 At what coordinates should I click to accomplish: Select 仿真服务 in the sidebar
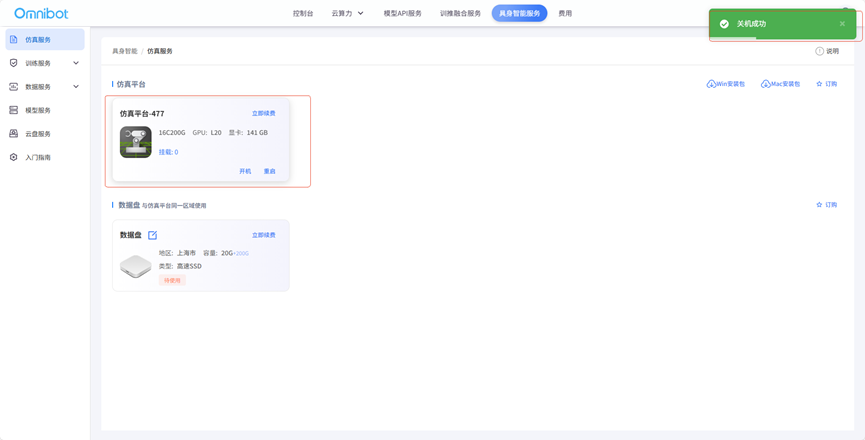coord(45,40)
